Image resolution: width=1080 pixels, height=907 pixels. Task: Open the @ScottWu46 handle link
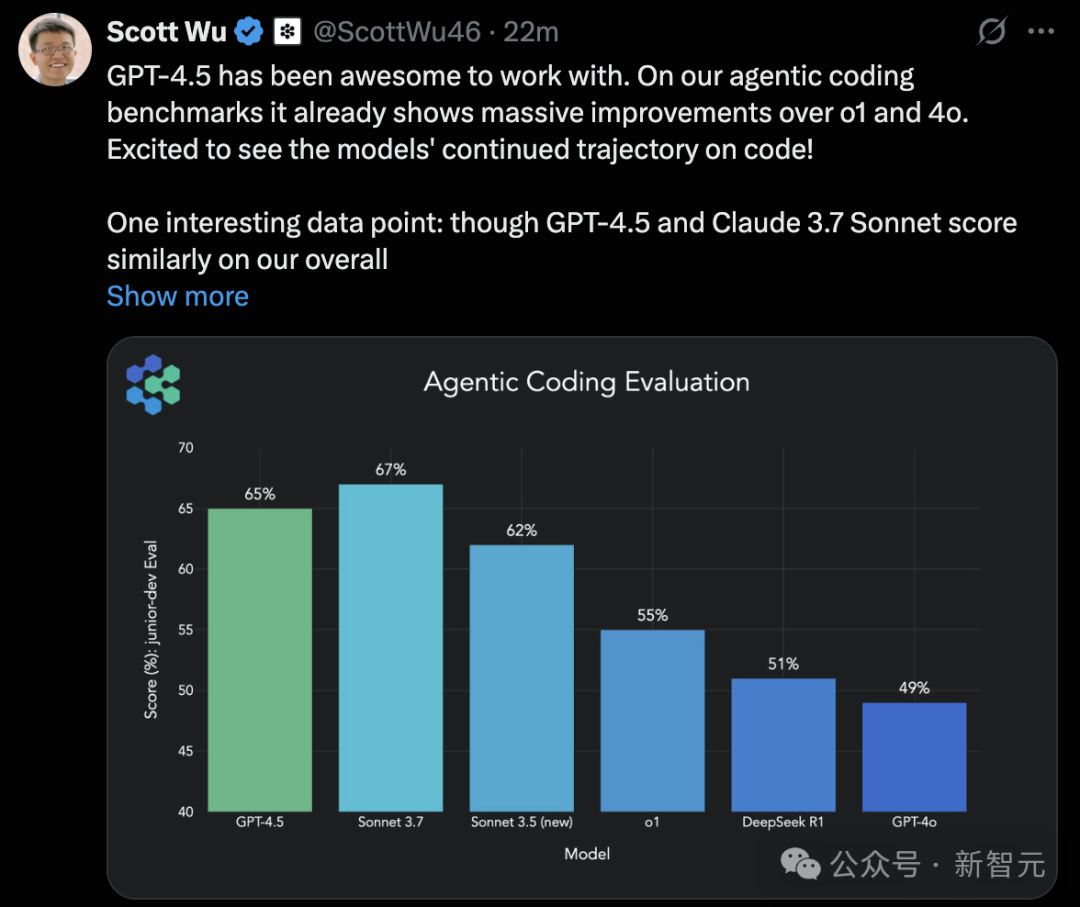(x=397, y=32)
